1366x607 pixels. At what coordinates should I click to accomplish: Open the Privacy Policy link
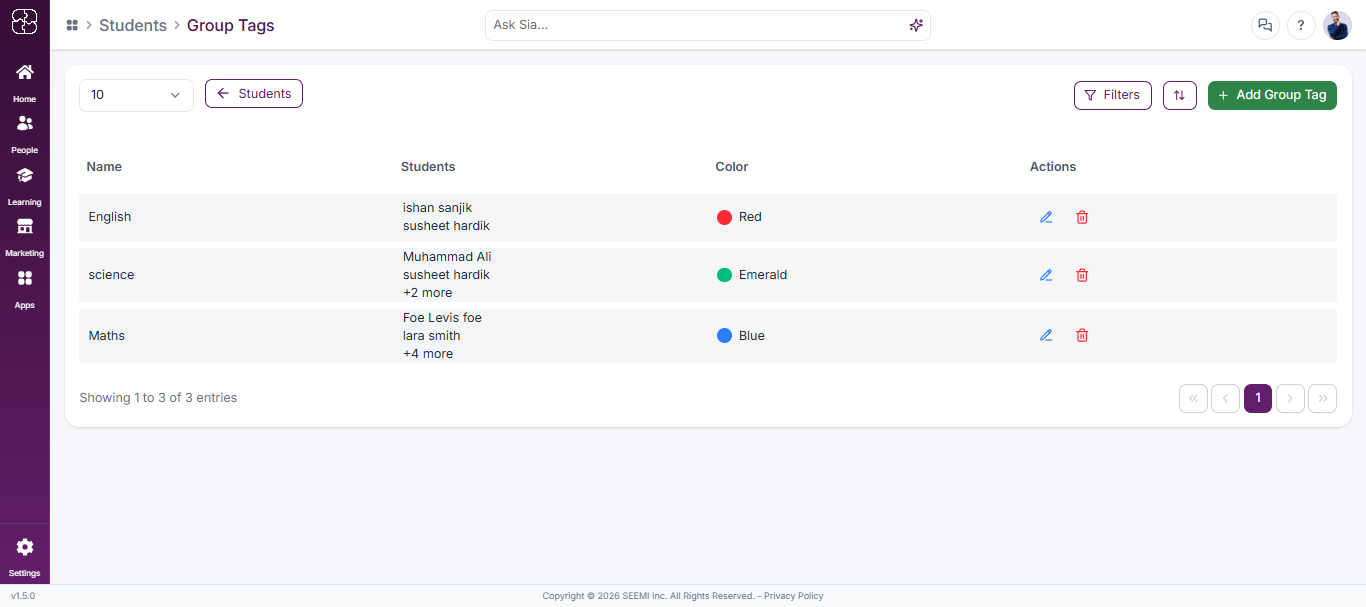coord(794,596)
